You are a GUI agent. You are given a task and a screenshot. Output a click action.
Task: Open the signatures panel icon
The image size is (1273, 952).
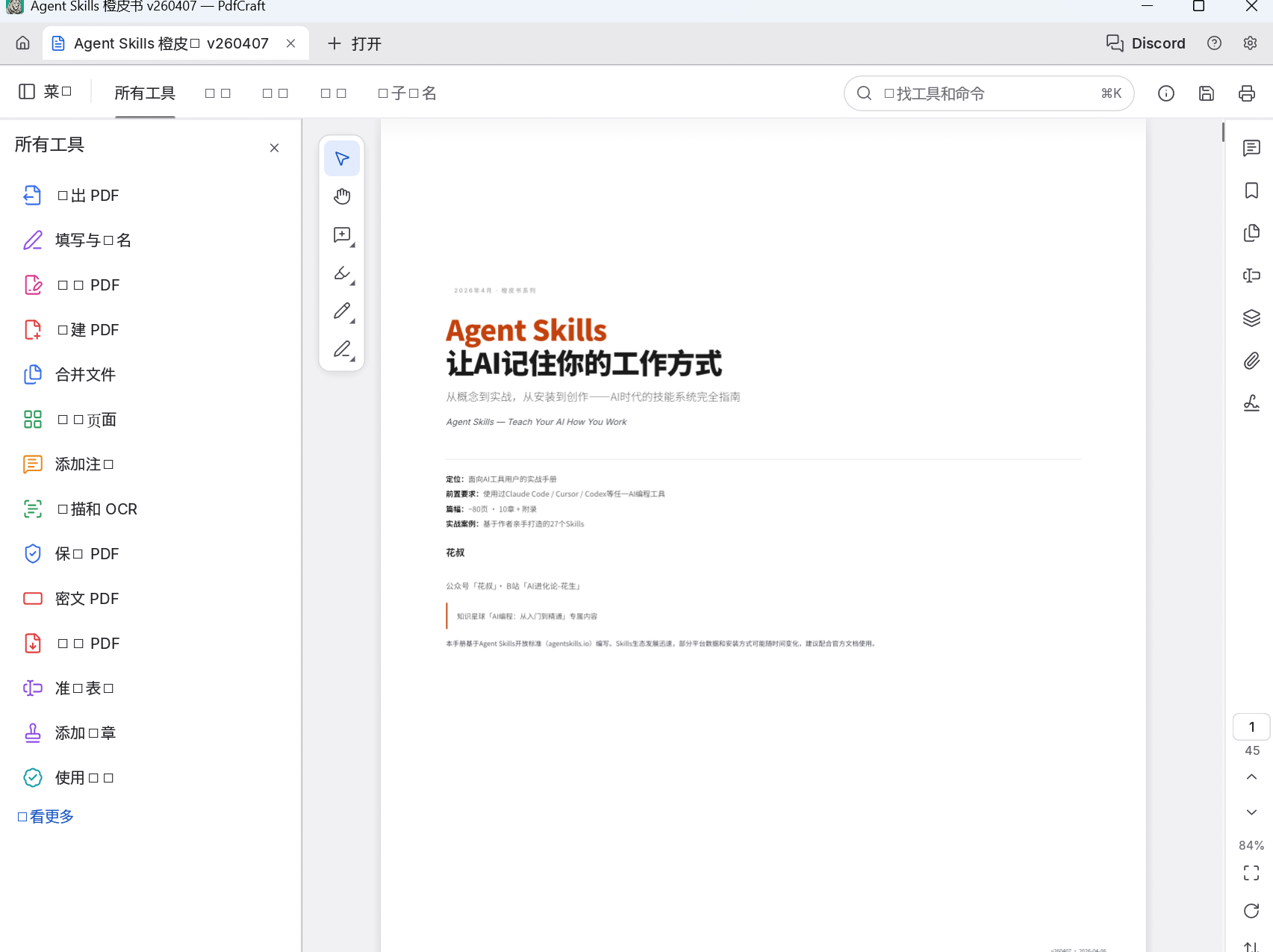pyautogui.click(x=1251, y=403)
